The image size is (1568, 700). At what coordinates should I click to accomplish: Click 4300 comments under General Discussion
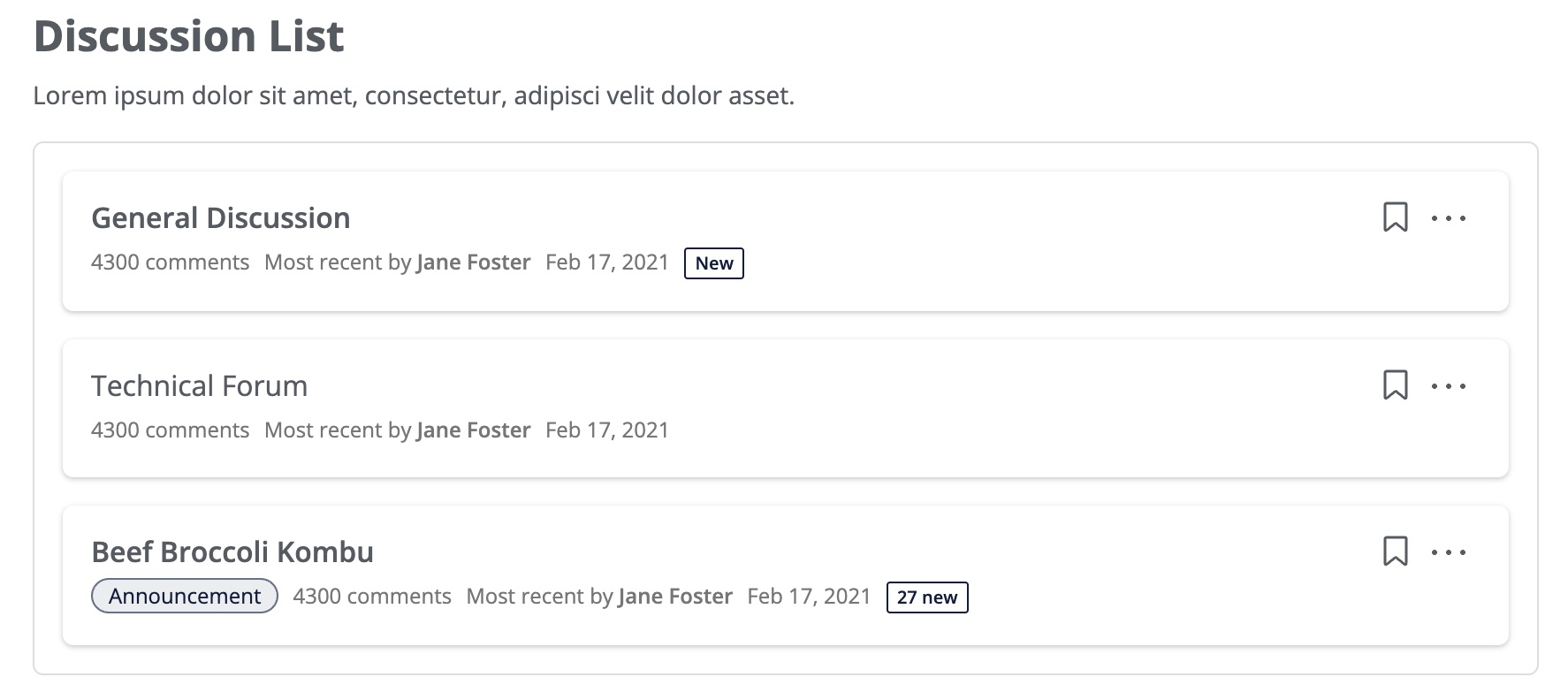[171, 262]
